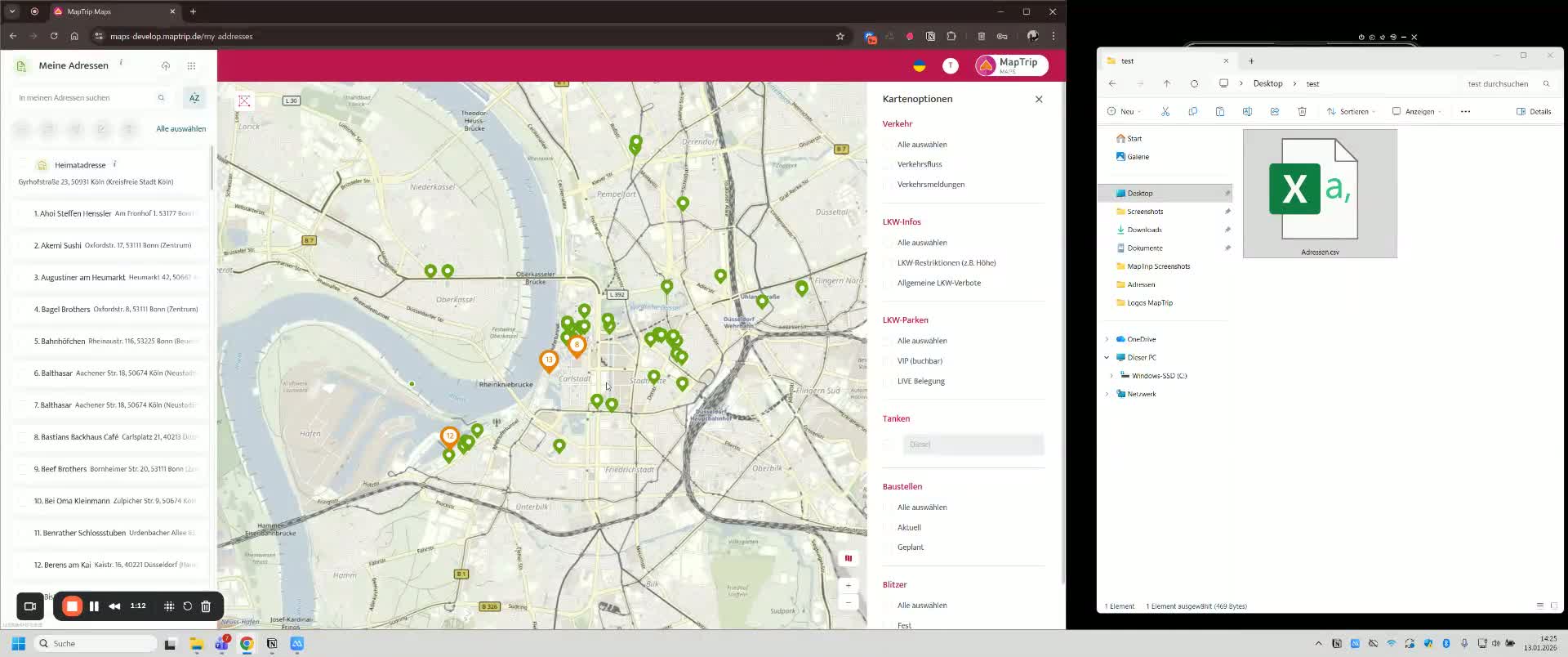This screenshot has width=1568, height=657.
Task: Open the MapTrip Screenshots sidebar folder
Action: pos(1158,266)
